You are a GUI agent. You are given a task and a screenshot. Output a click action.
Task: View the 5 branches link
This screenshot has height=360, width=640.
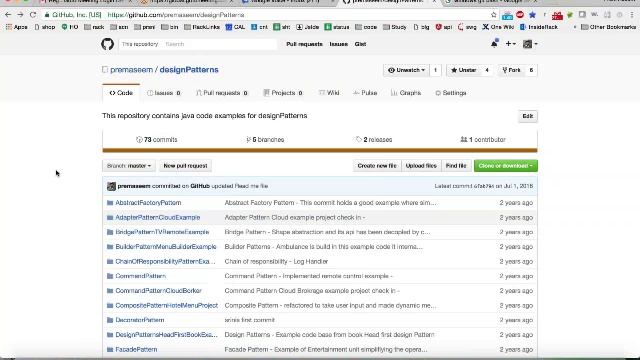(265, 140)
